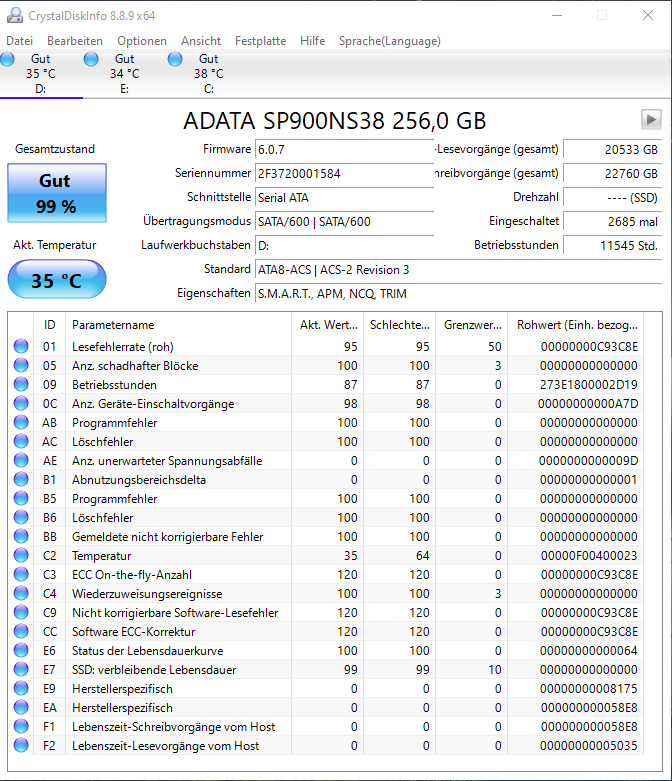Click status circle for Anz. Geräte-Einschaltvorgänge
This screenshot has height=781, width=672.
coord(21,403)
